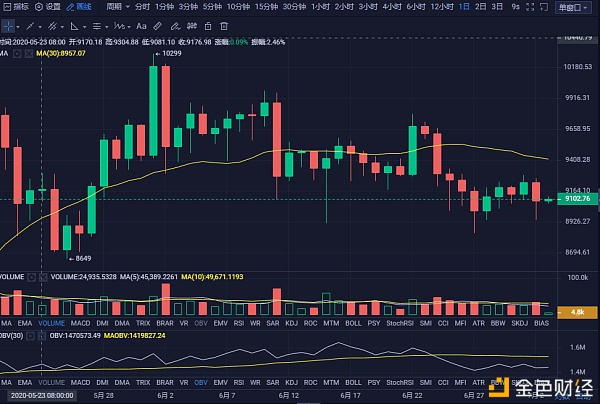
Task: Click the 9s refresh countdown
Action: (x=515, y=7)
